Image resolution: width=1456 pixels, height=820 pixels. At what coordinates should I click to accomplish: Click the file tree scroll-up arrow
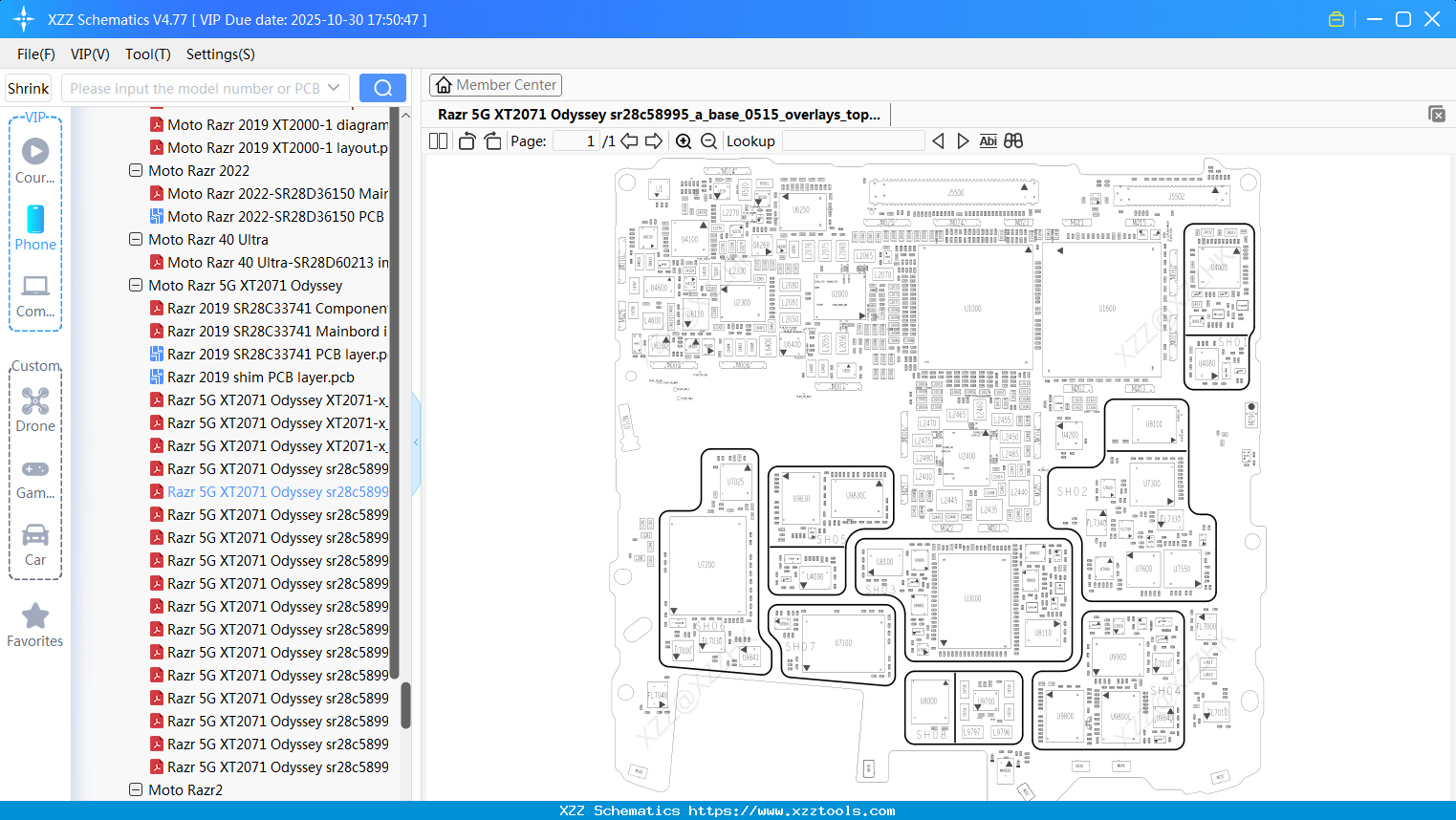click(x=405, y=115)
